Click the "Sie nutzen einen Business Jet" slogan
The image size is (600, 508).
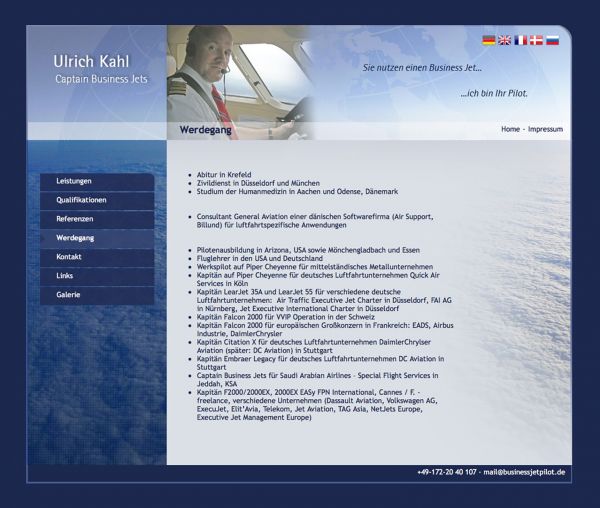422,68
